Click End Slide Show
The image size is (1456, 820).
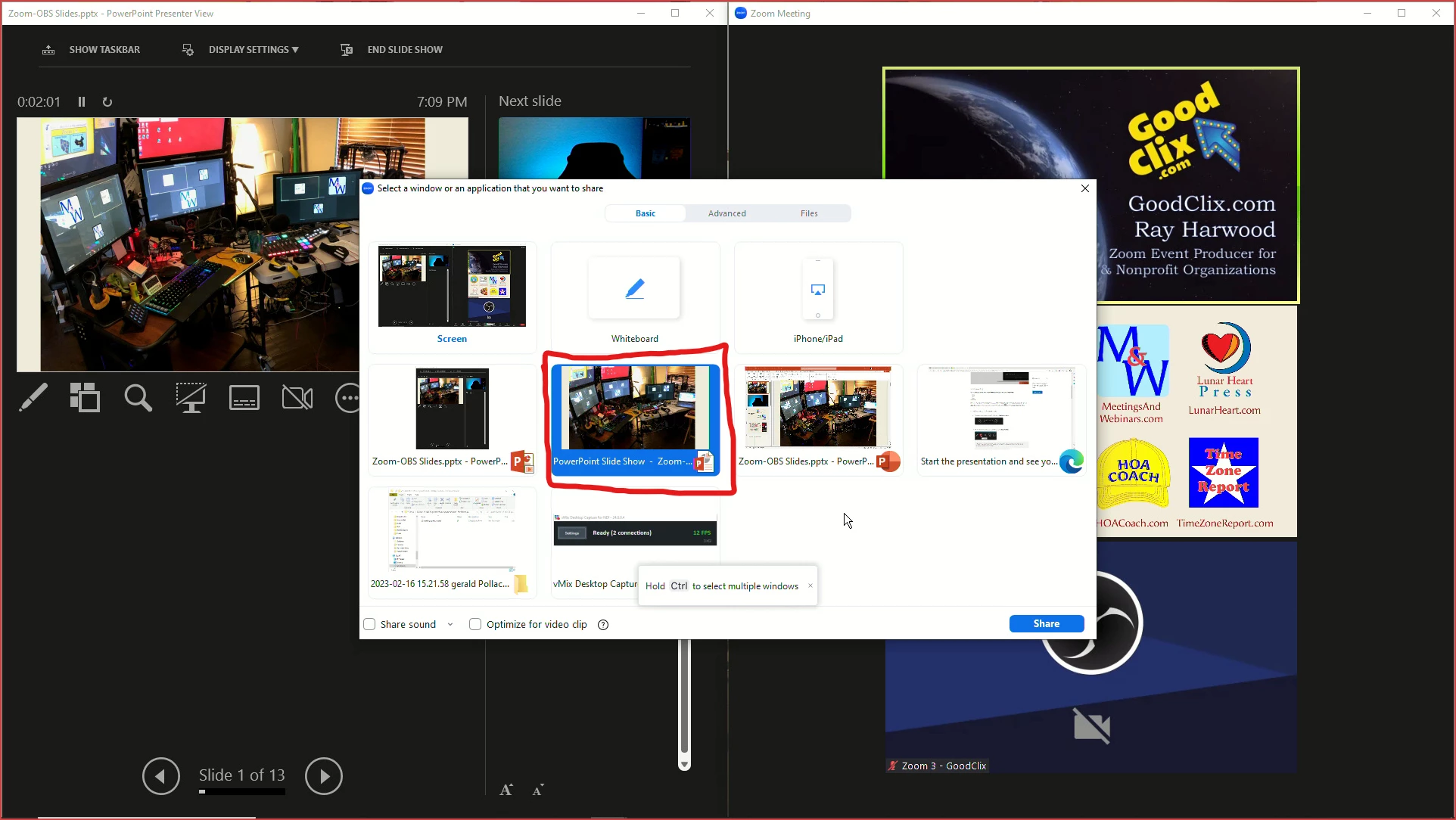404,50
